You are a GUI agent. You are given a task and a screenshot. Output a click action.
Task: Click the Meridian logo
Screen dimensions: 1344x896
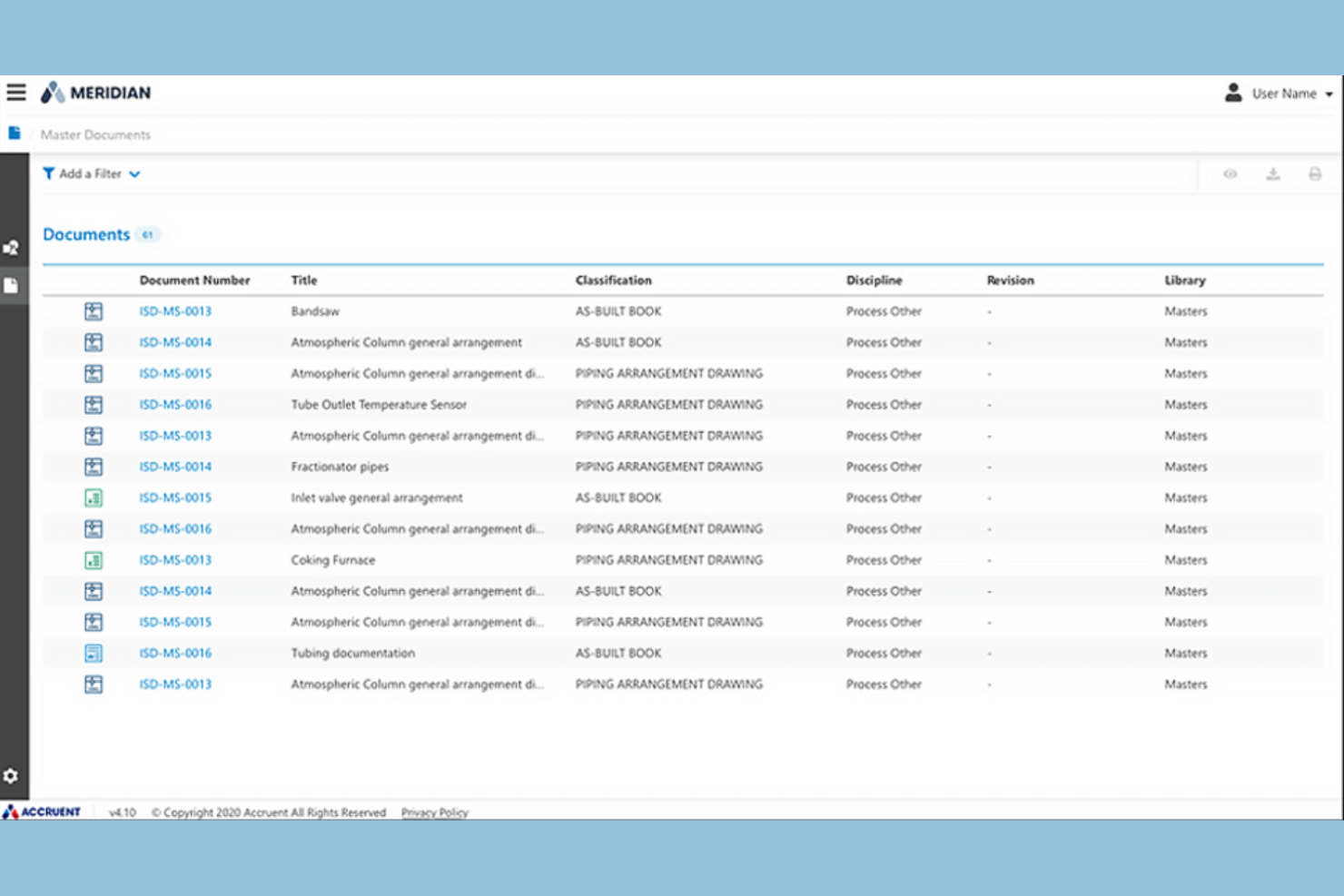94,92
